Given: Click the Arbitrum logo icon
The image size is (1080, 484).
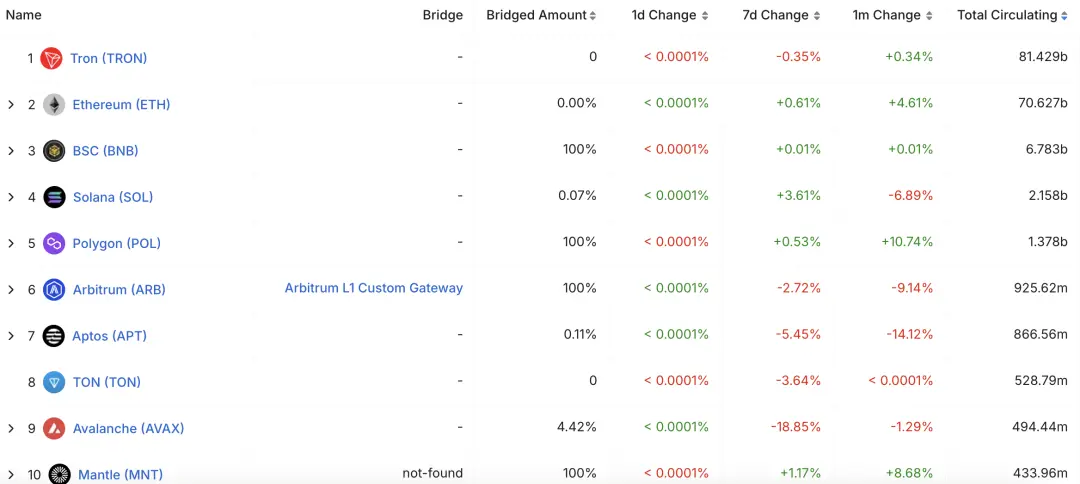Looking at the screenshot, I should [x=54, y=290].
